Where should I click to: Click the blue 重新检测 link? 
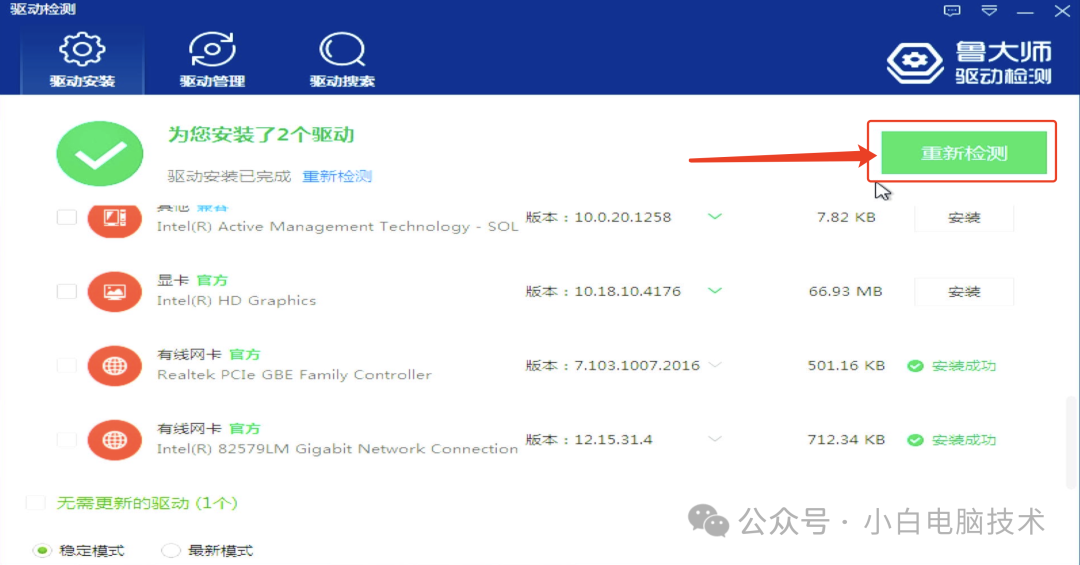click(x=338, y=176)
